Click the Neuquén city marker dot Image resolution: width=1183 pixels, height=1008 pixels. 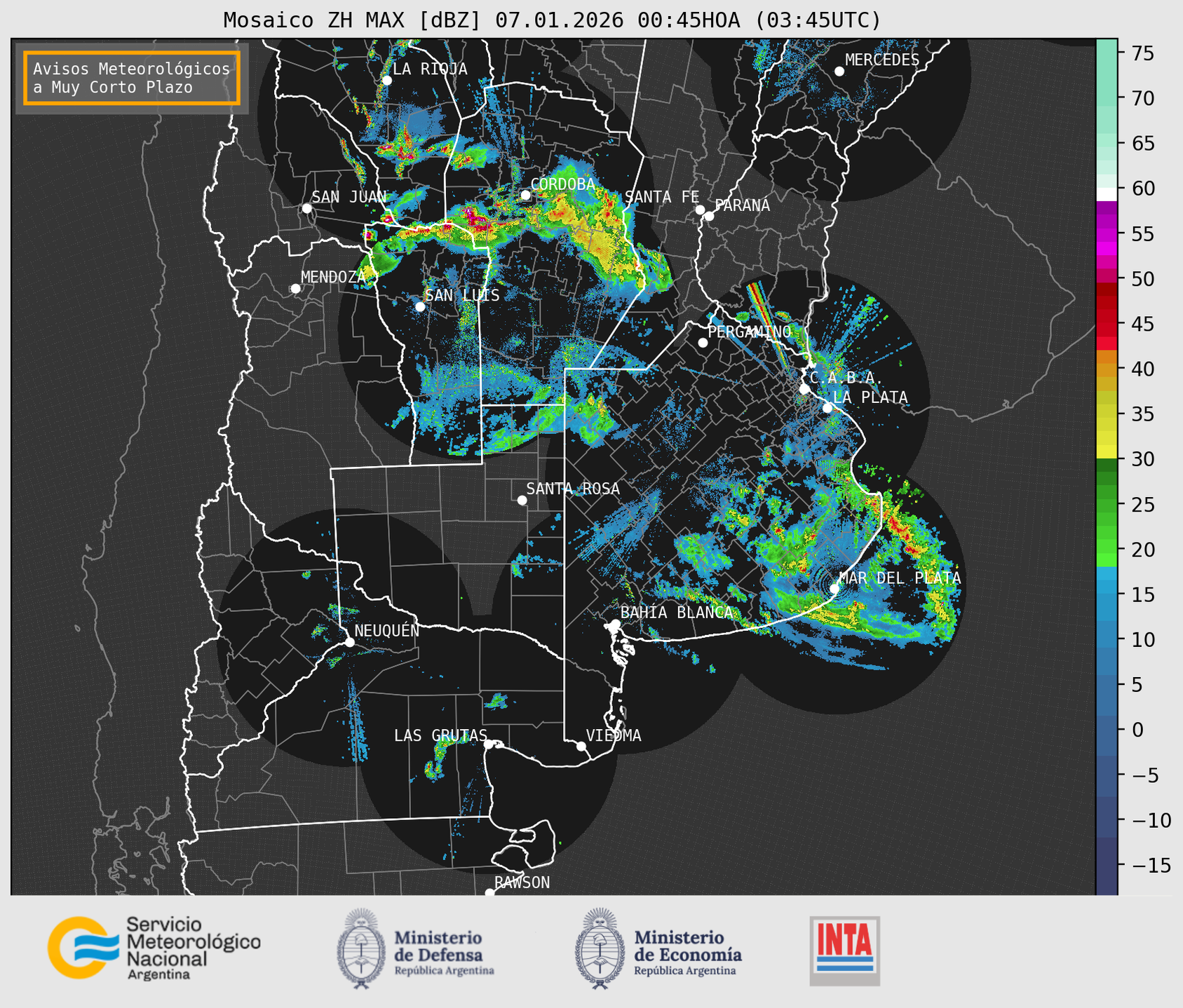(349, 642)
